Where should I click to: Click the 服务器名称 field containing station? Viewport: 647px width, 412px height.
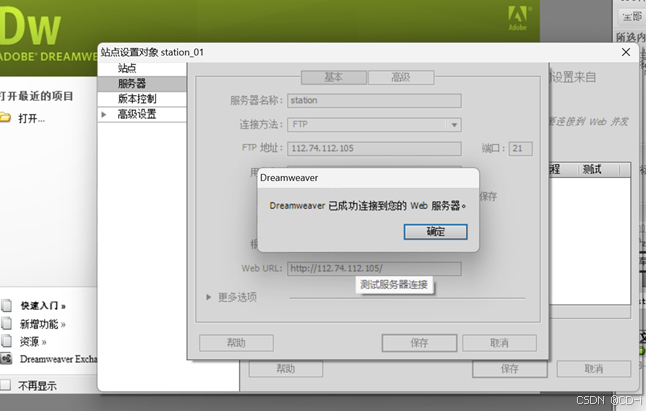coord(374,100)
